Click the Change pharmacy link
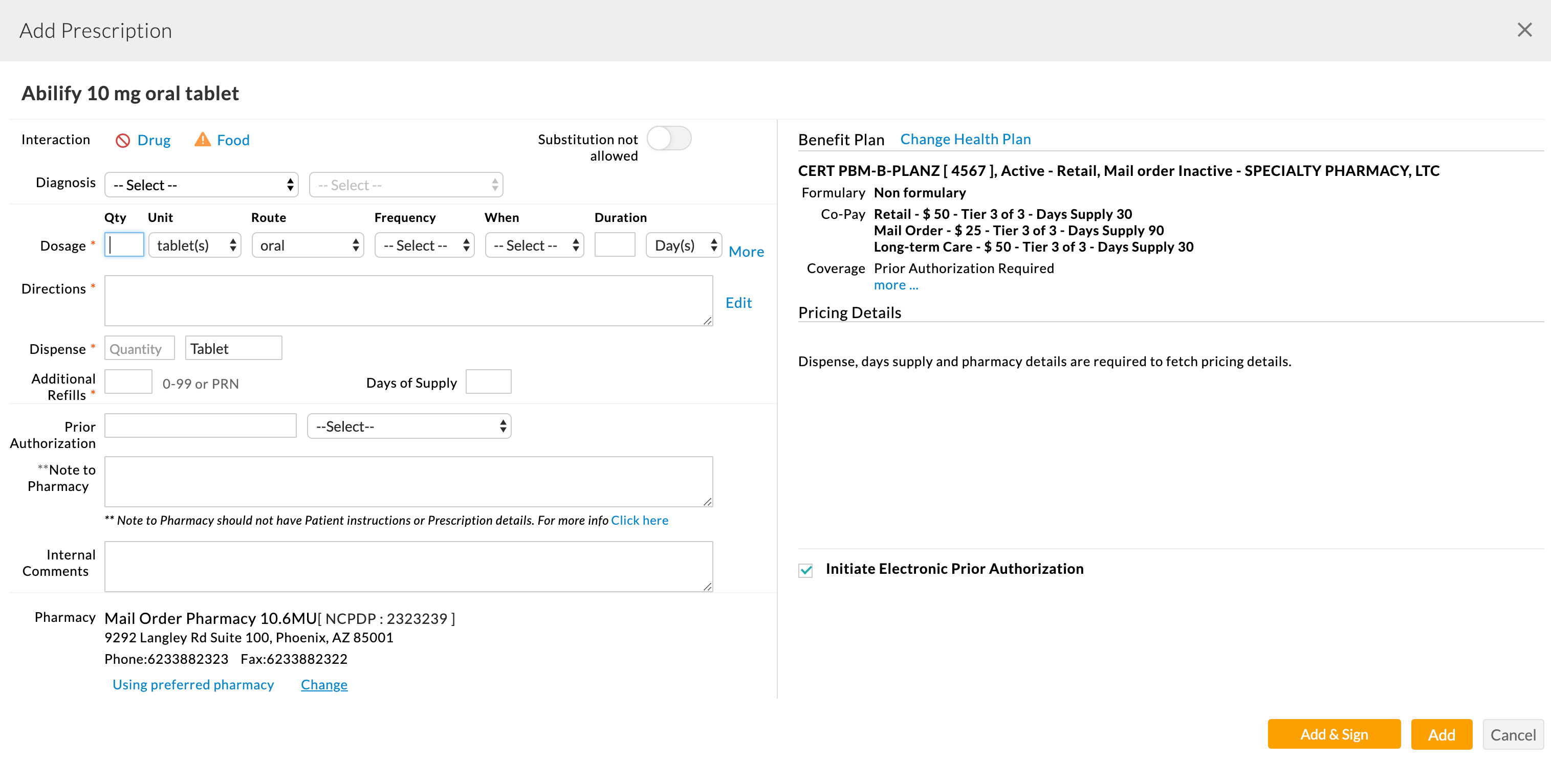This screenshot has width=1551, height=784. point(324,685)
